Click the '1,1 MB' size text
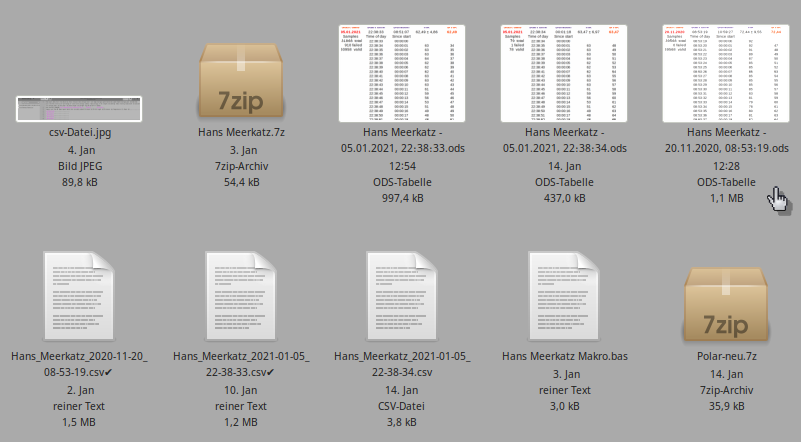The height and width of the screenshot is (442, 801). pyautogui.click(x=726, y=198)
